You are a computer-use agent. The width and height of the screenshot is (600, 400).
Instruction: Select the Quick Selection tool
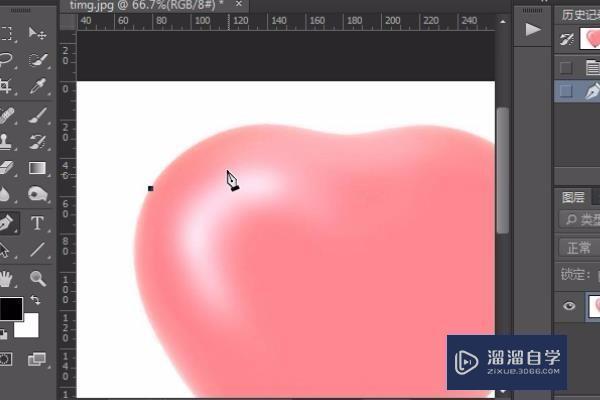coord(38,59)
